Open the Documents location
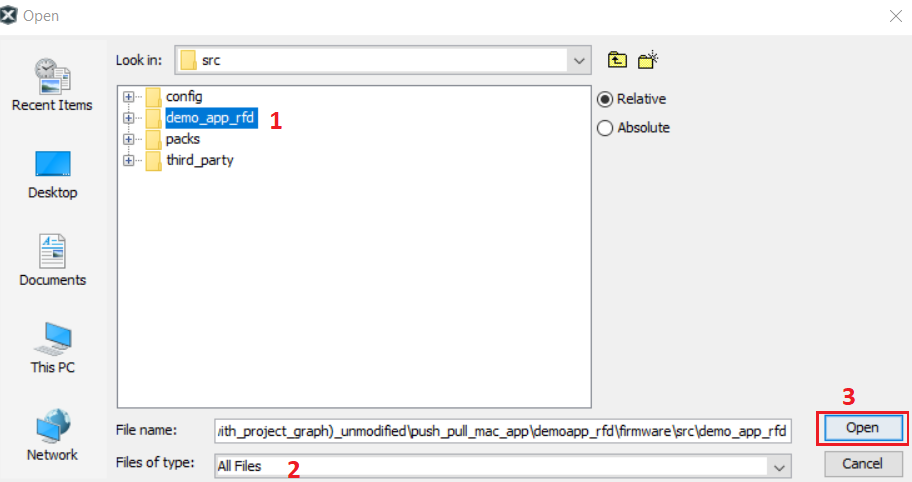 click(x=52, y=260)
